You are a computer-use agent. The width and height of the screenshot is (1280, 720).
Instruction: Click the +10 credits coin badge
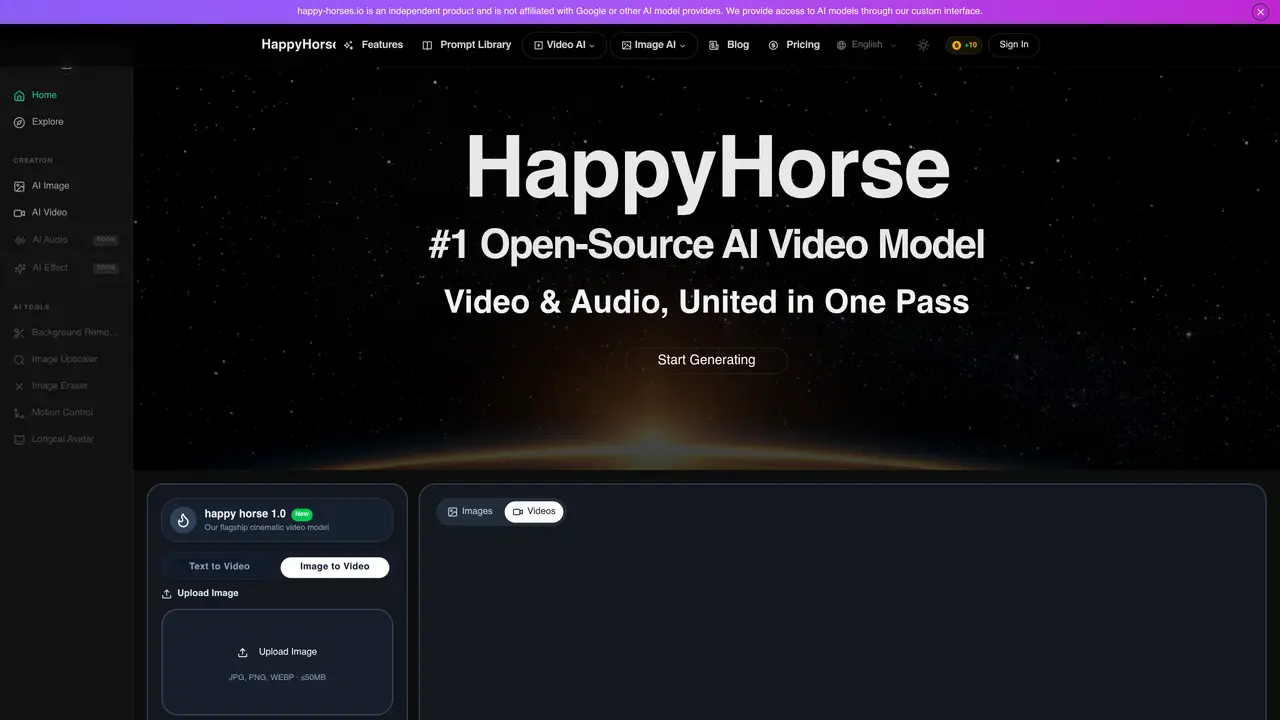pos(964,45)
